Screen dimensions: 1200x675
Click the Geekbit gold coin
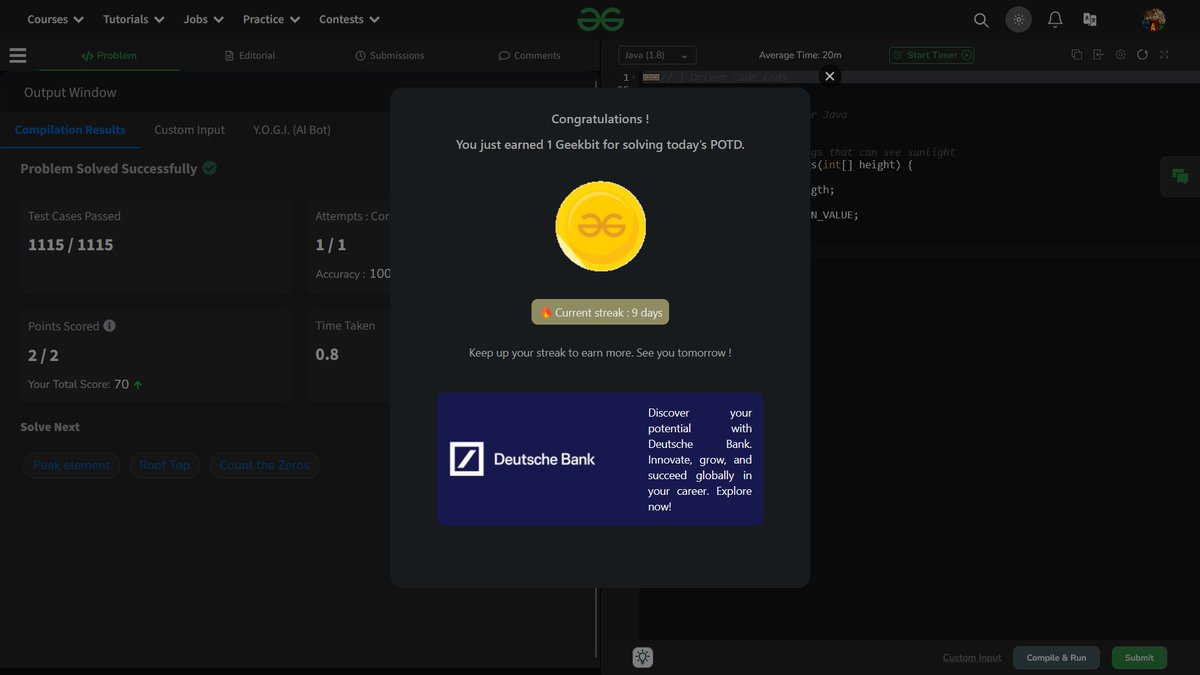click(x=600, y=226)
